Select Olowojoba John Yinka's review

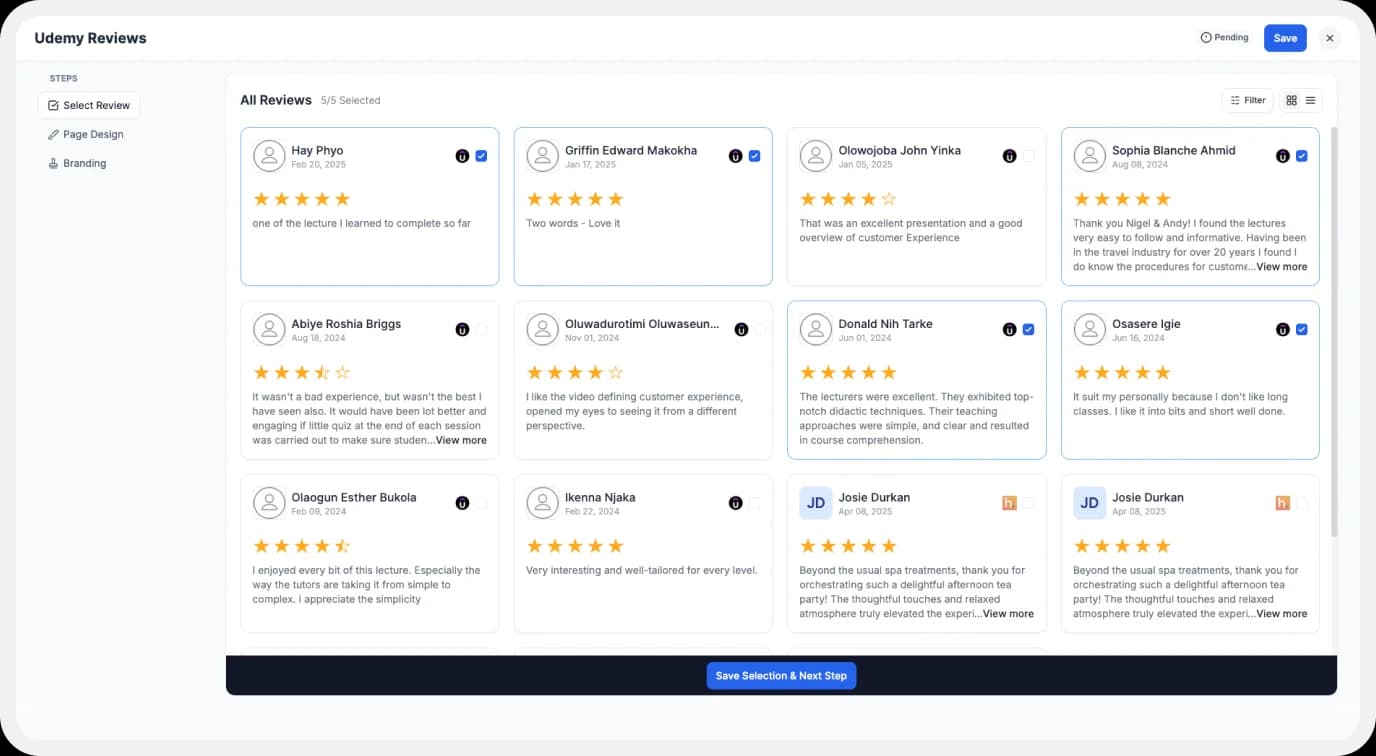click(1028, 156)
